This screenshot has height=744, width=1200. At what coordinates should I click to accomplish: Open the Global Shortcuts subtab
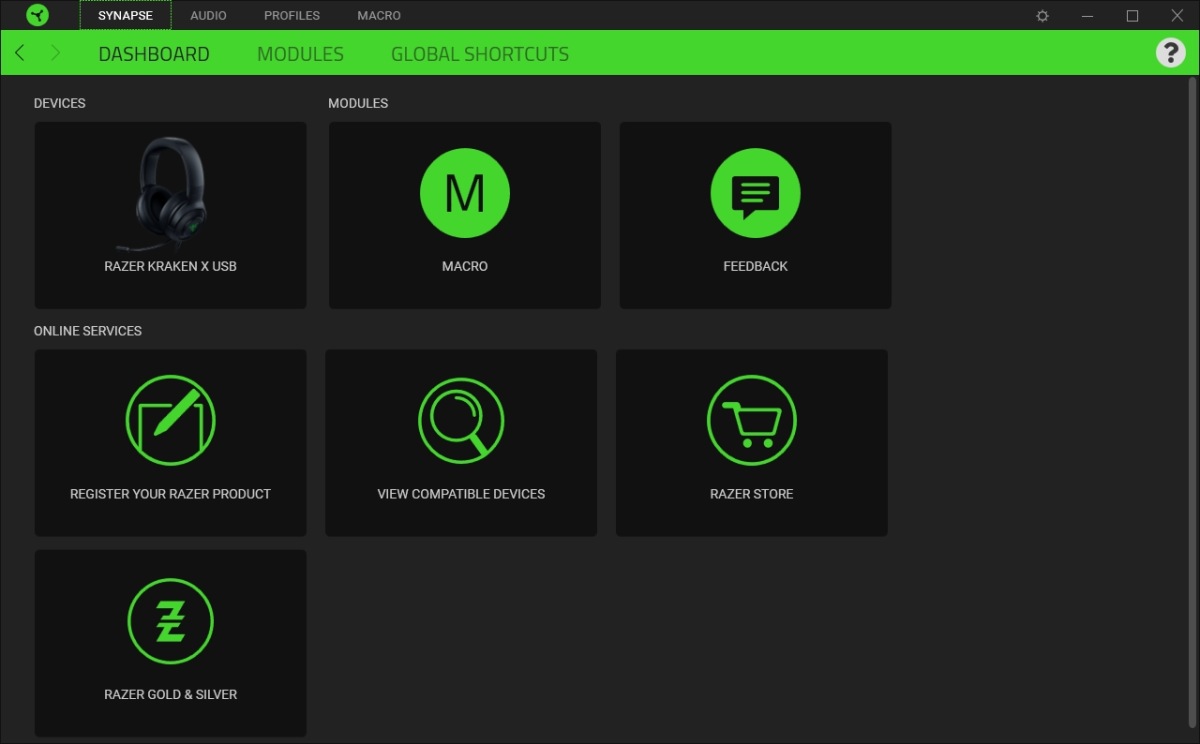(480, 54)
